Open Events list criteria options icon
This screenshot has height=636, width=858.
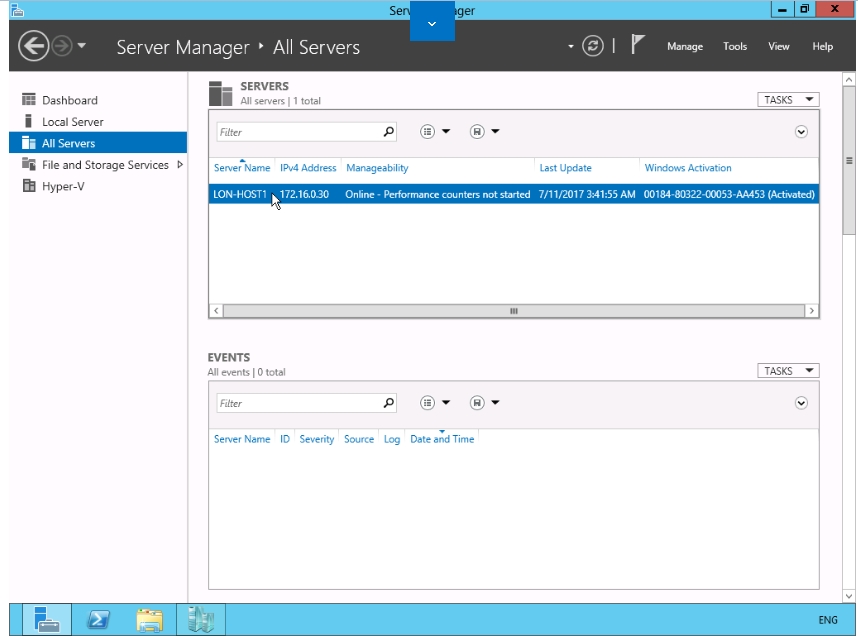pyautogui.click(x=427, y=403)
